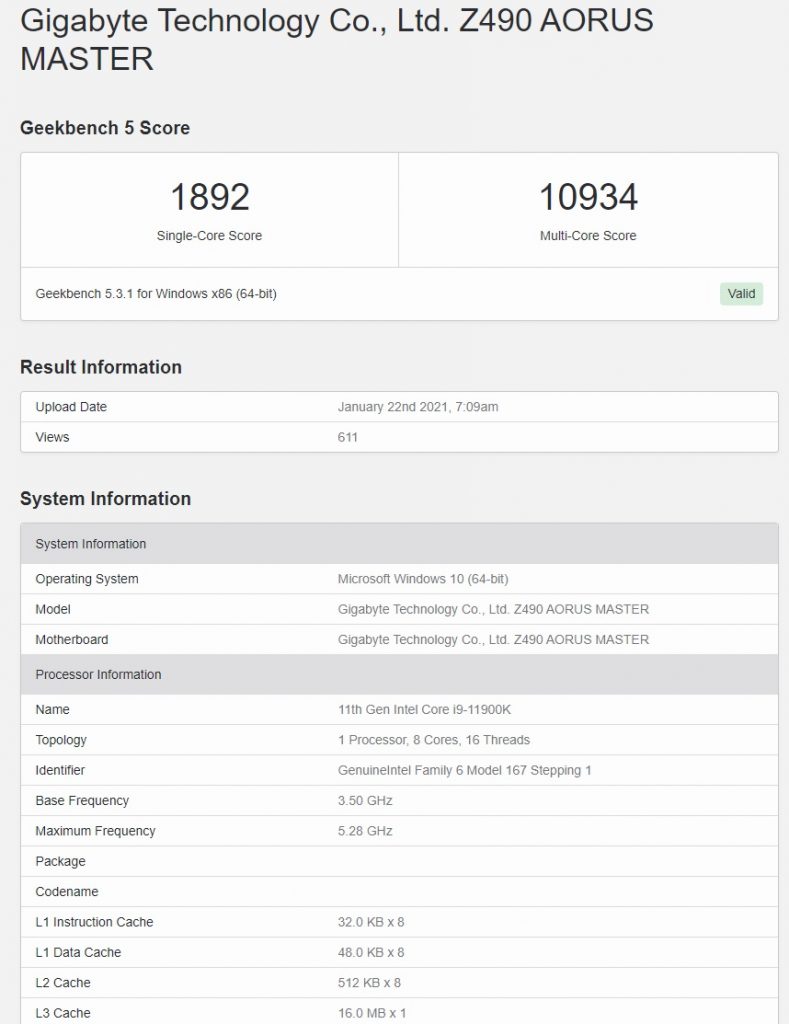Click the Motherboard row label

(x=72, y=640)
